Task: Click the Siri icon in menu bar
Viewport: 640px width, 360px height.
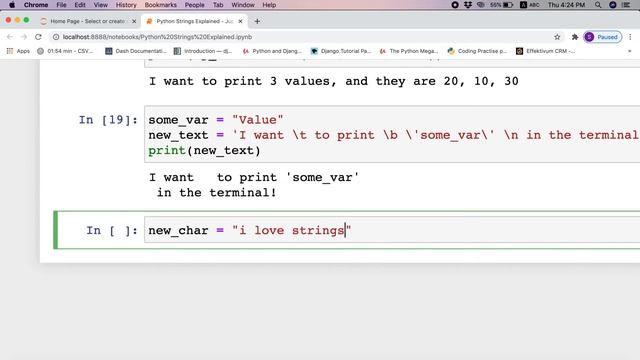Action: pos(613,5)
